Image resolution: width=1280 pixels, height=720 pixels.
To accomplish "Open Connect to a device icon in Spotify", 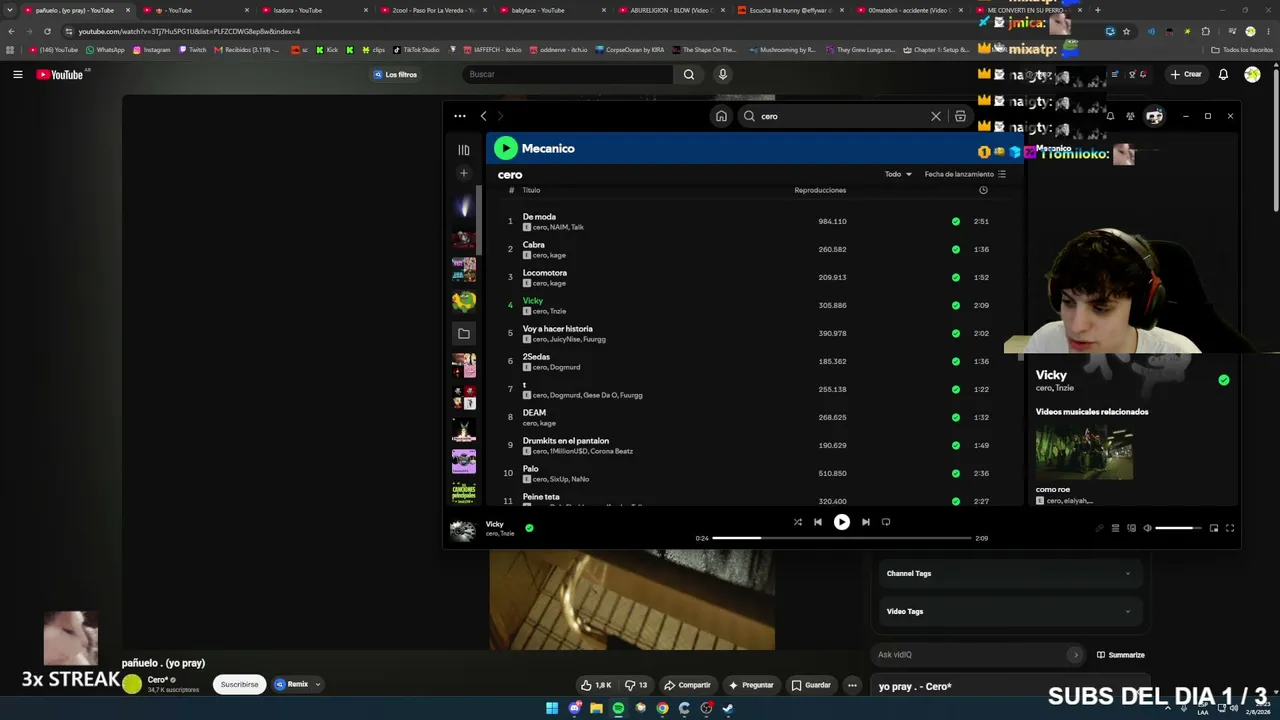I will pyautogui.click(x=1131, y=528).
